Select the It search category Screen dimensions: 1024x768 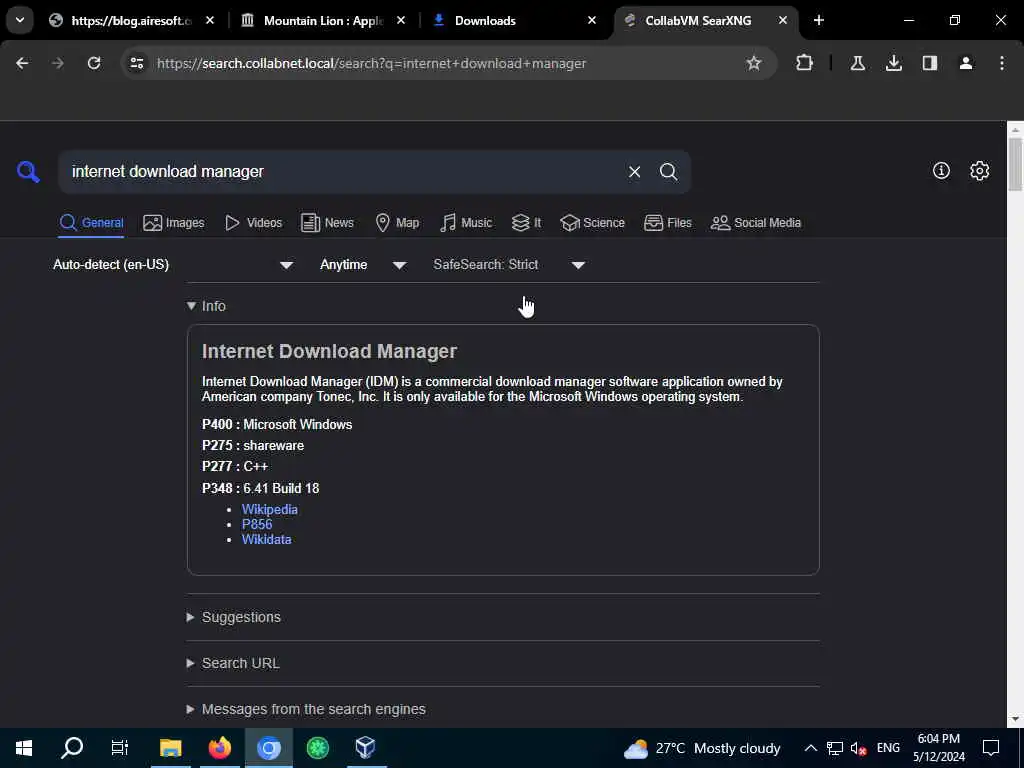pos(526,223)
